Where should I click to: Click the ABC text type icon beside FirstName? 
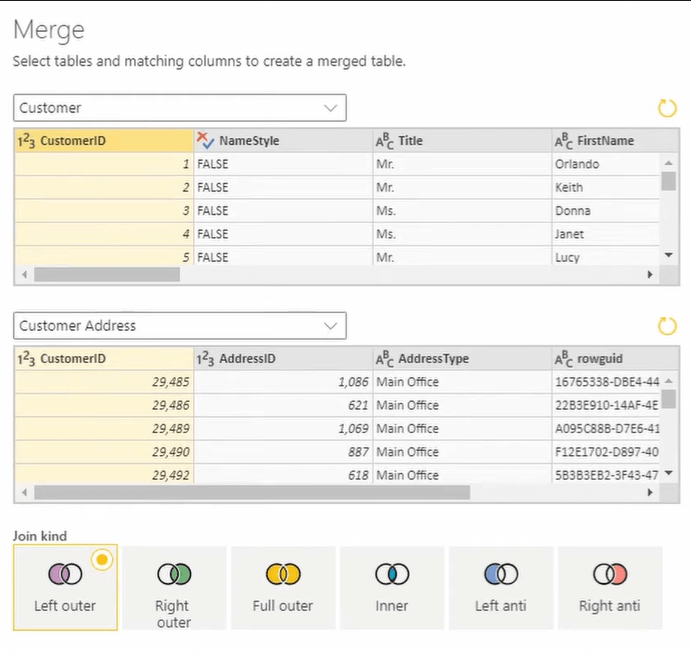coord(564,141)
